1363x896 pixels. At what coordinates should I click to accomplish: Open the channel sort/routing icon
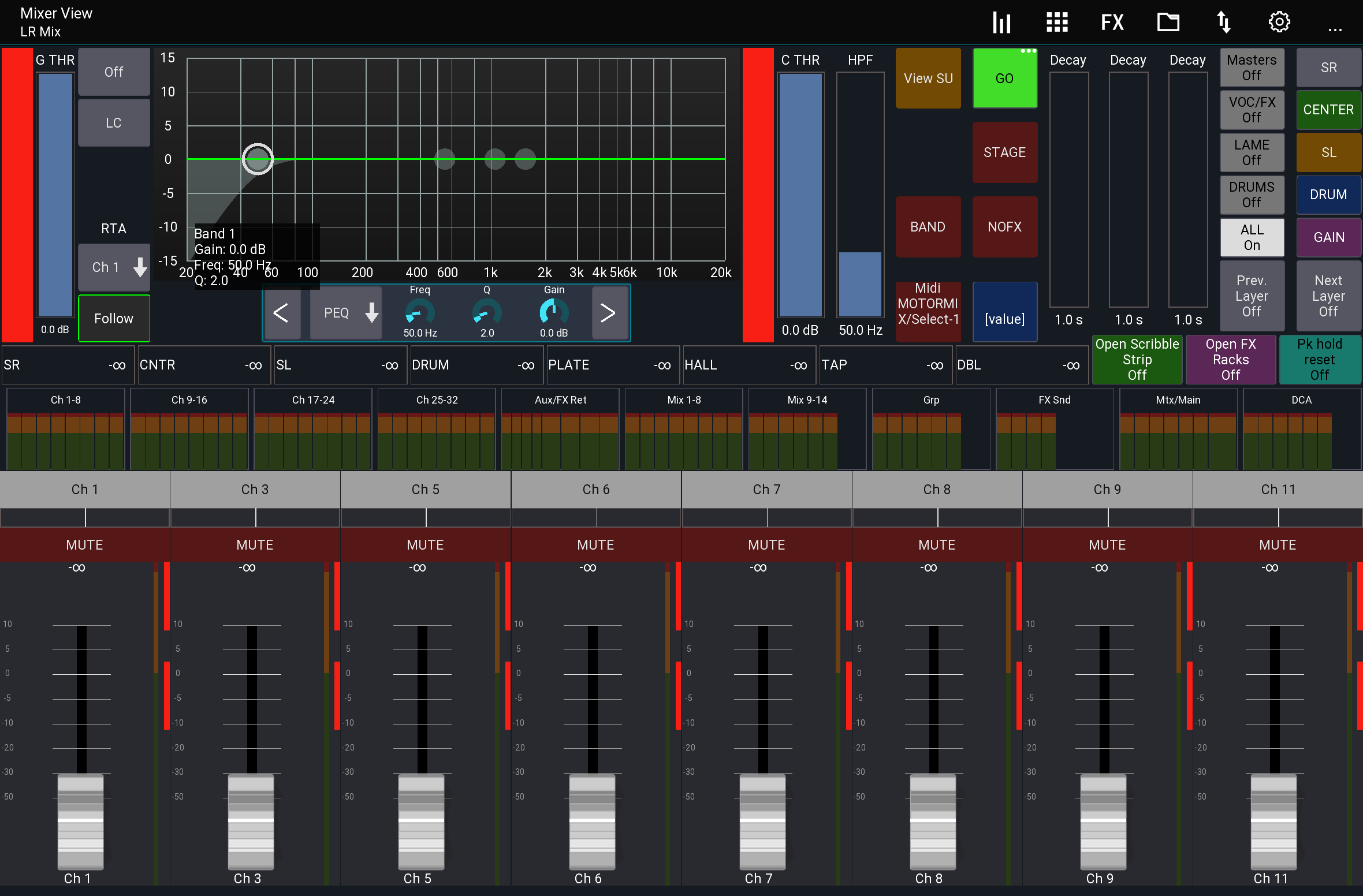[1224, 22]
